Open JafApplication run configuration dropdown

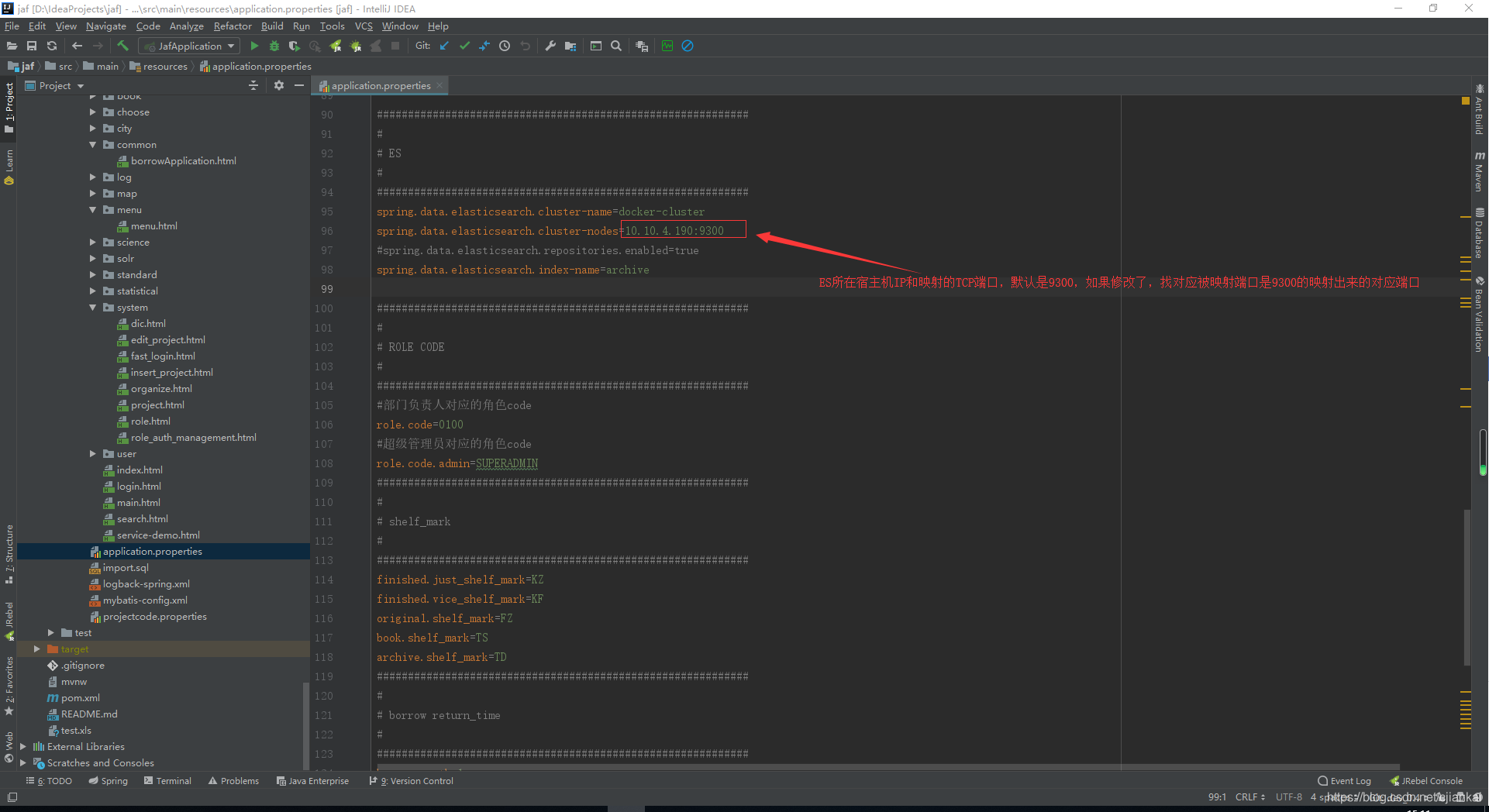click(x=189, y=46)
